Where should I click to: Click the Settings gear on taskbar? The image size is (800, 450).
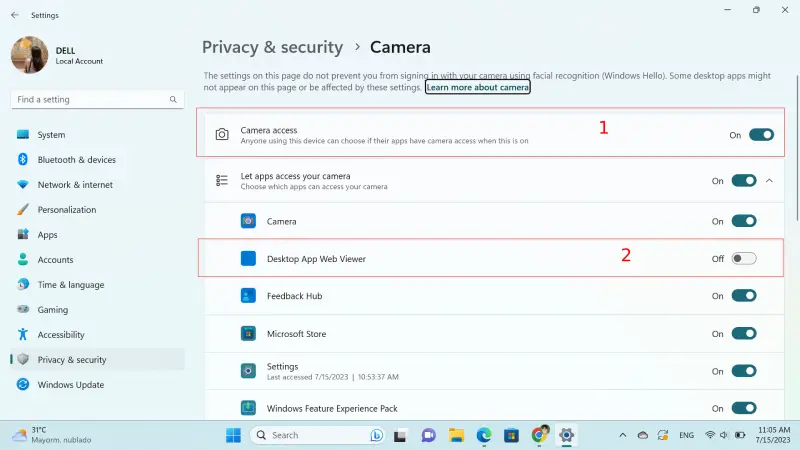coord(566,435)
